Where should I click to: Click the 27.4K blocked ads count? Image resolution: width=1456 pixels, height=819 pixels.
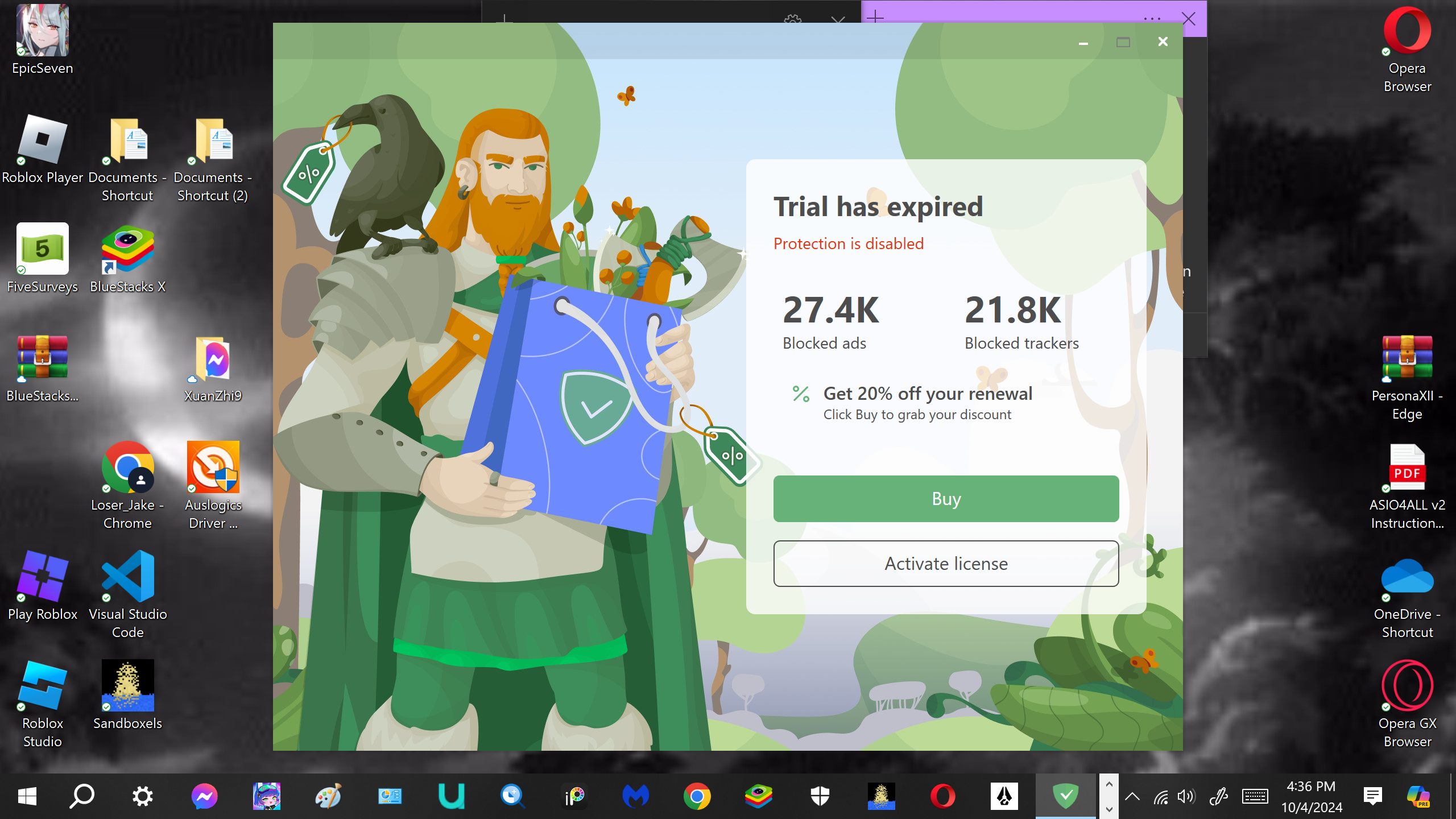[x=831, y=310]
